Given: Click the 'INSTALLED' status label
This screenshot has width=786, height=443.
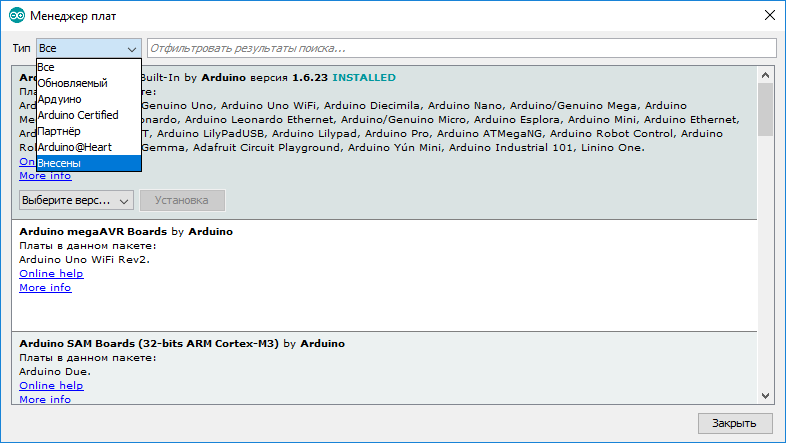Looking at the screenshot, I should pyautogui.click(x=364, y=78).
